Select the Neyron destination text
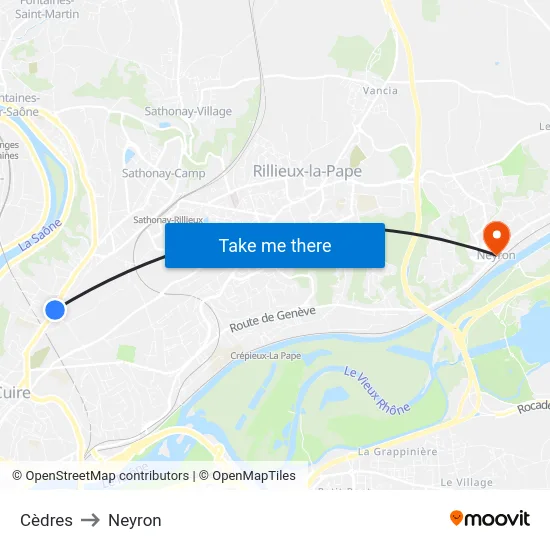Screen dimensions: 550x550 tap(135, 521)
